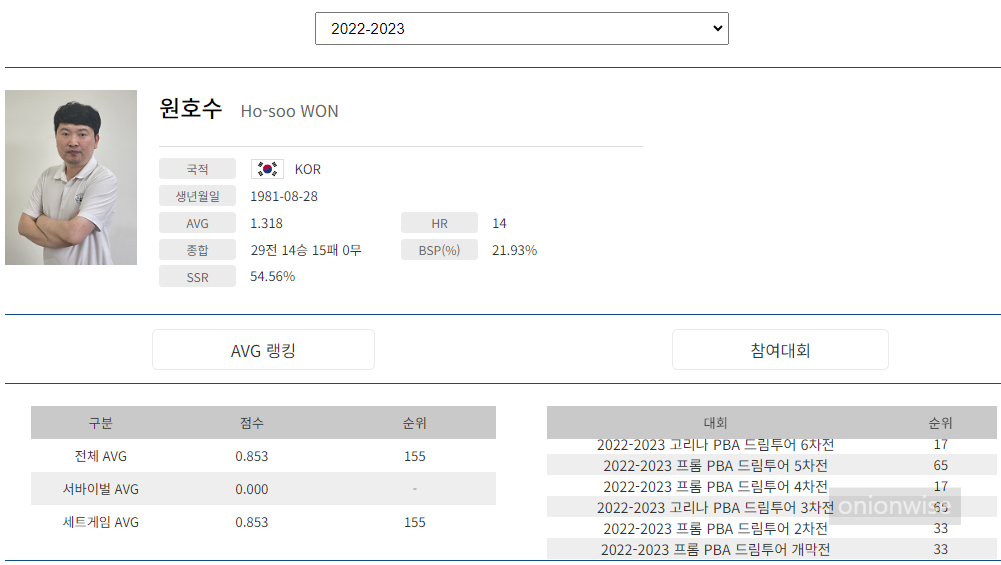Click the 전체 AVG score 0.853

[252, 456]
